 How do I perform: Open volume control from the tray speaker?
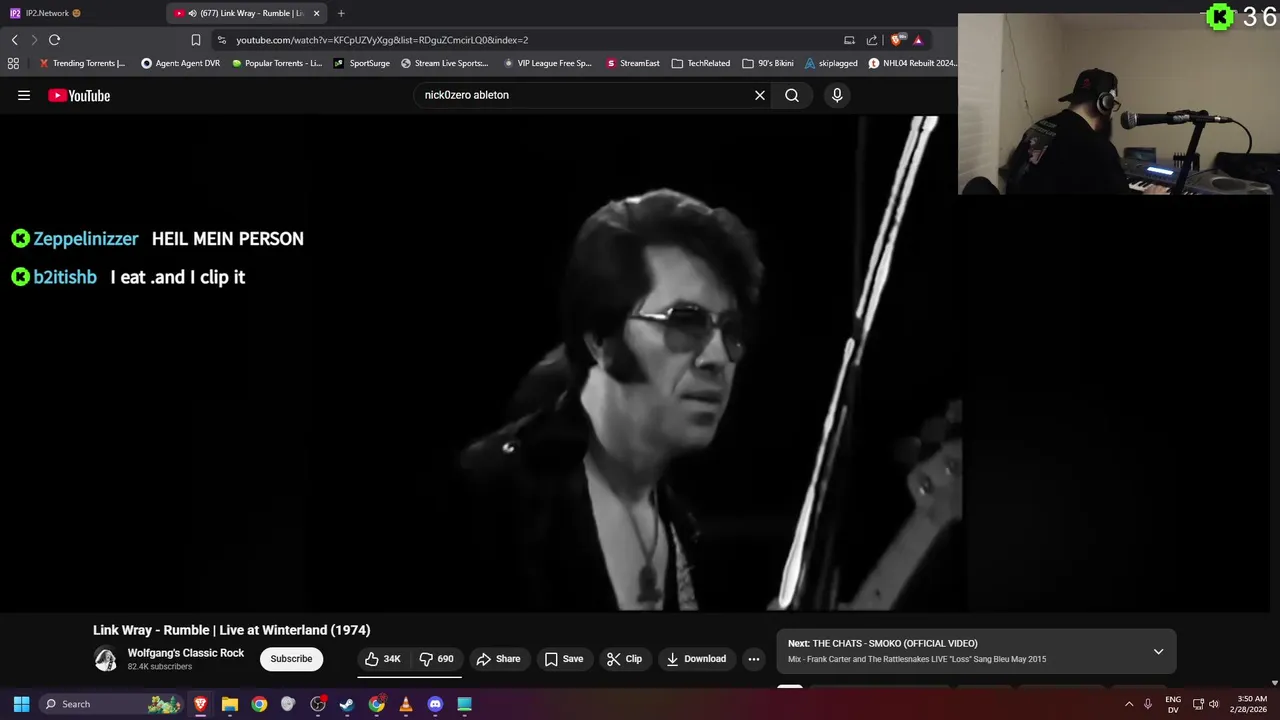pos(1214,704)
